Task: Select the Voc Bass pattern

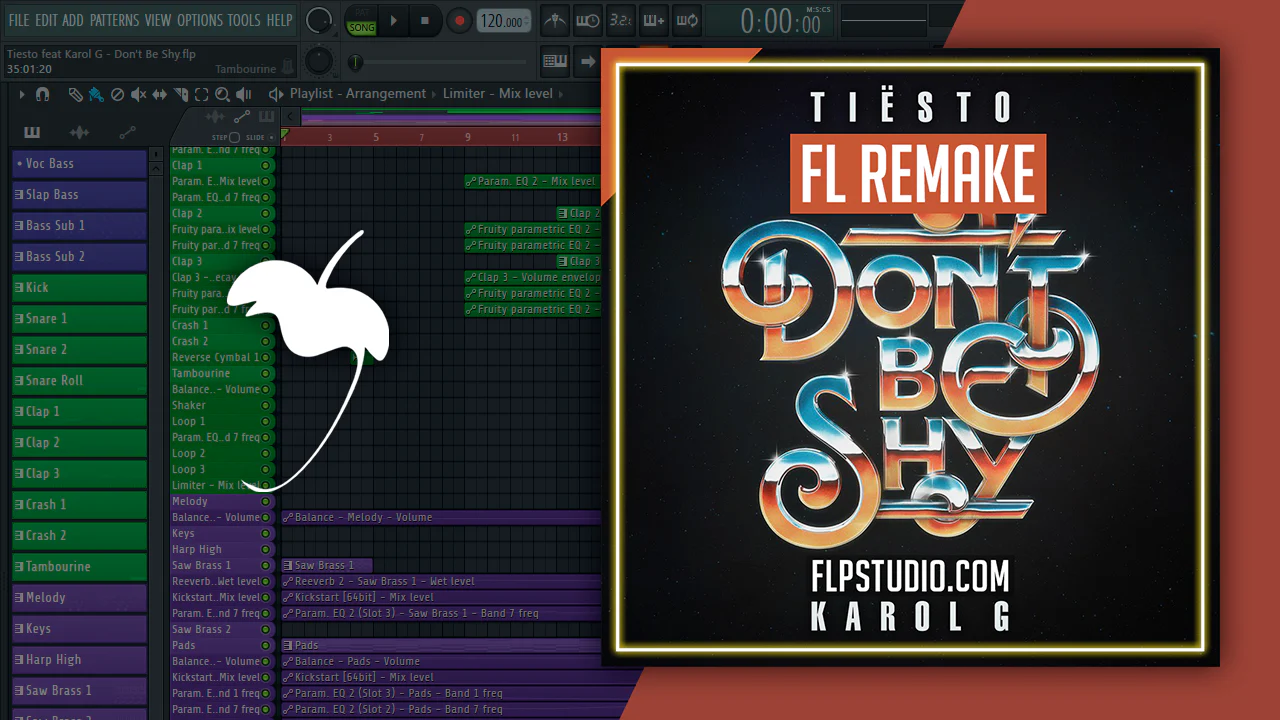Action: click(x=80, y=164)
